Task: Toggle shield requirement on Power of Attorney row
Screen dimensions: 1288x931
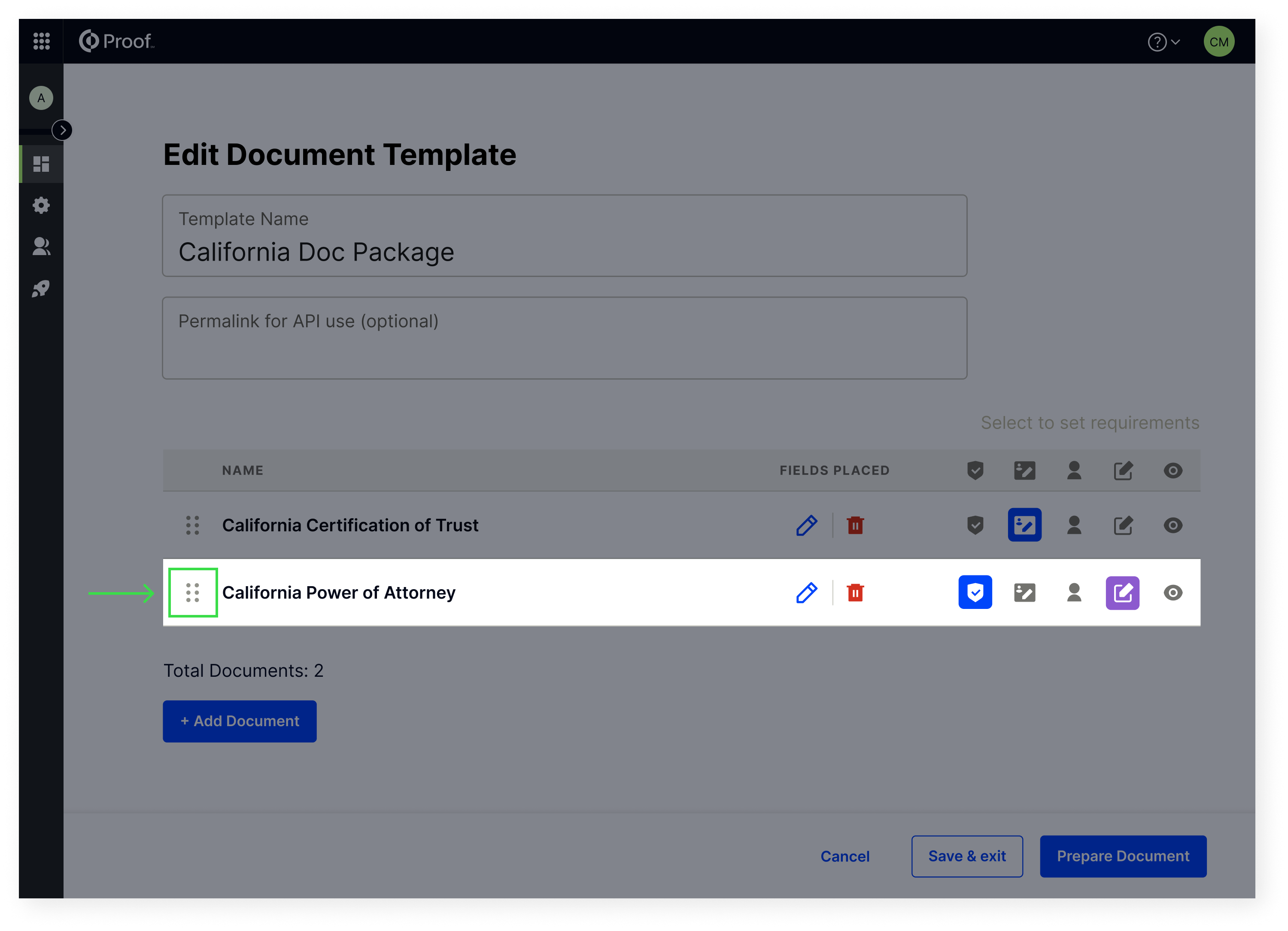Action: [975, 593]
